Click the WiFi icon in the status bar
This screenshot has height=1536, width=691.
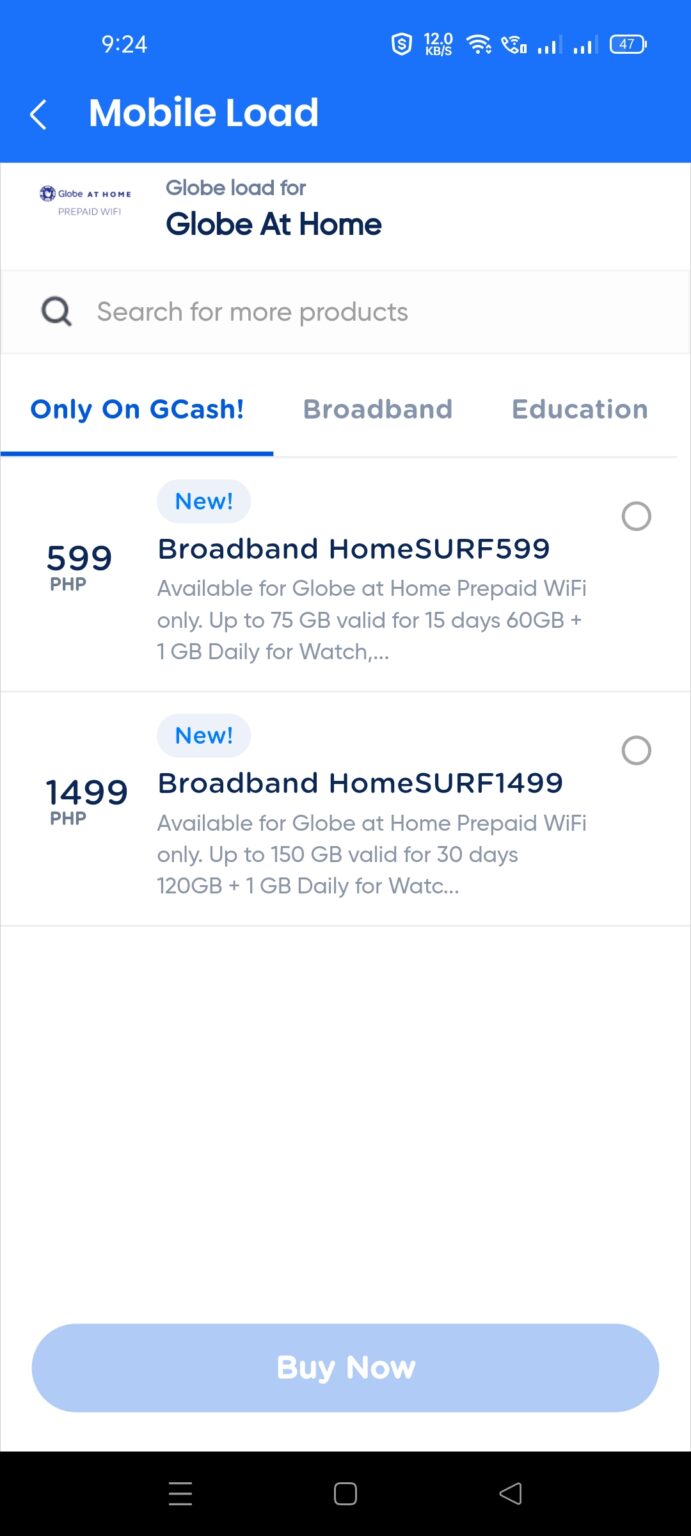pos(478,43)
